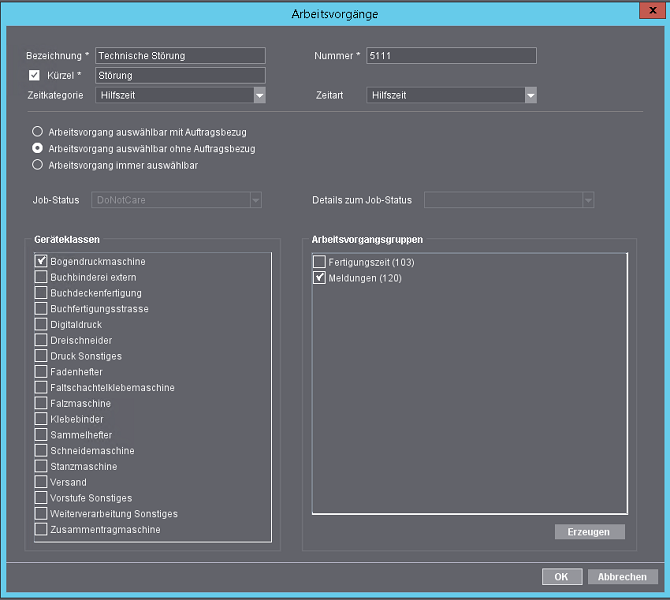The height and width of the screenshot is (600, 670).
Task: Expand the Zeitart dropdown list
Action: pos(531,95)
